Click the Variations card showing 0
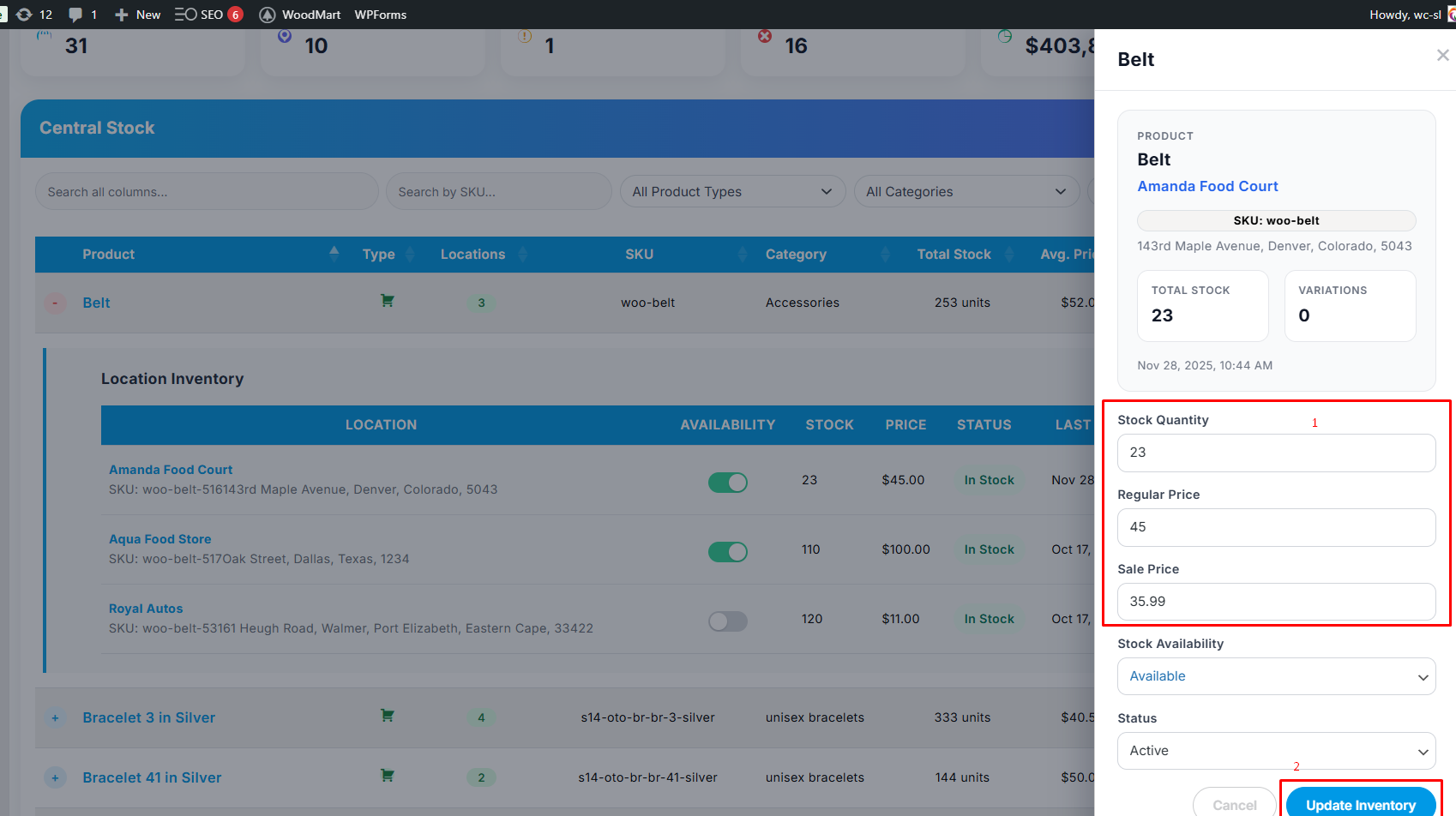The width and height of the screenshot is (1456, 816). 1350,306
